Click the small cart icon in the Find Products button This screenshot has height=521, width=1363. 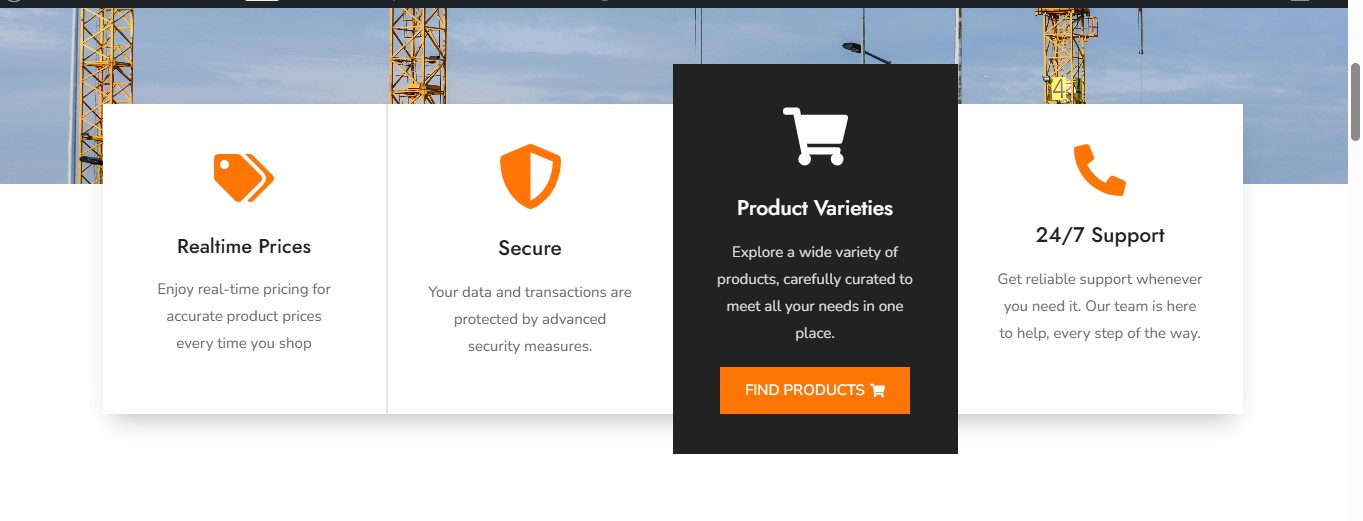[x=878, y=391]
